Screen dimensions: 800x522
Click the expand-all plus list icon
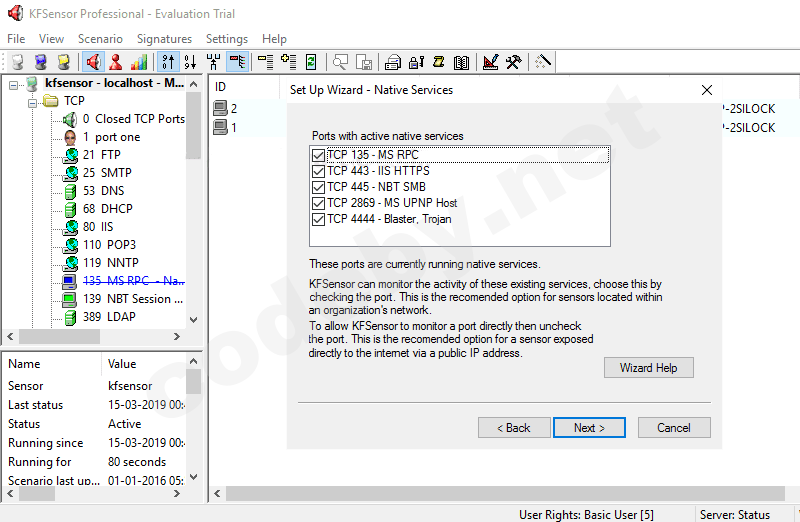click(x=288, y=62)
